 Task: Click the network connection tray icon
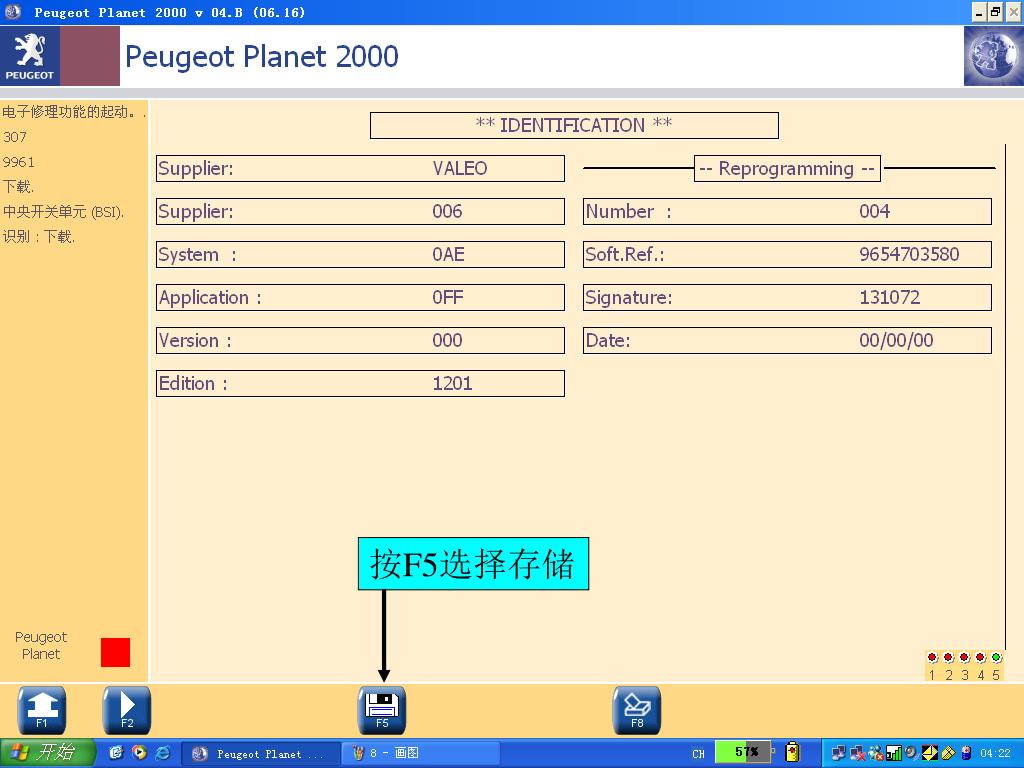[839, 753]
